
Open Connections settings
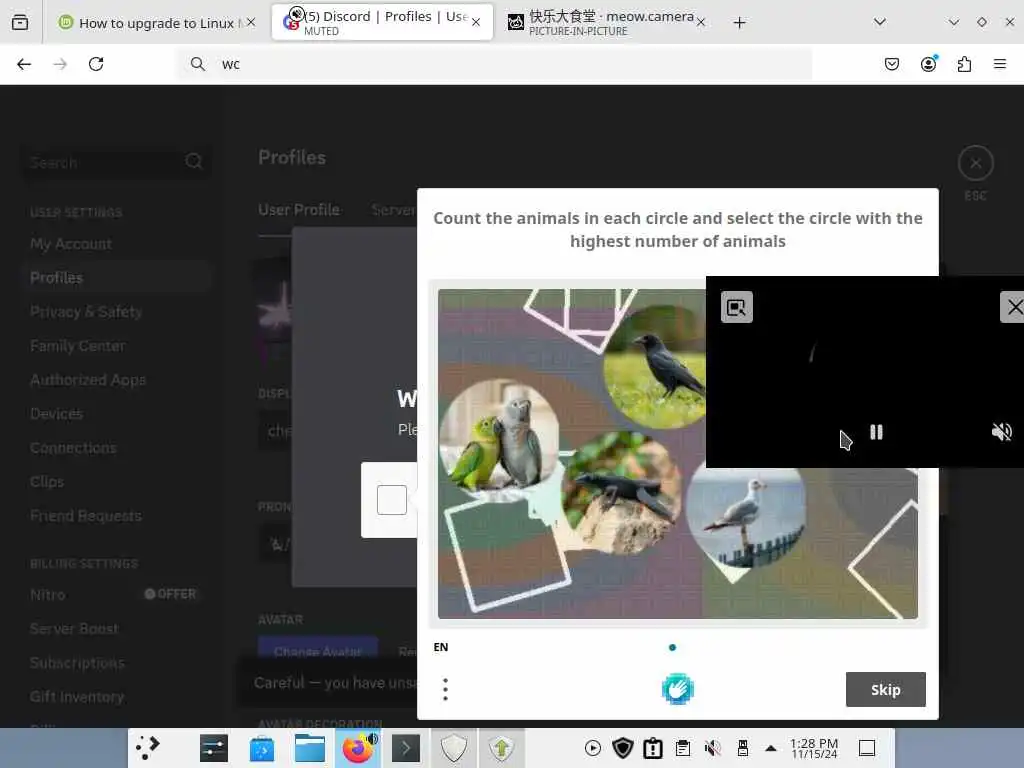(73, 448)
